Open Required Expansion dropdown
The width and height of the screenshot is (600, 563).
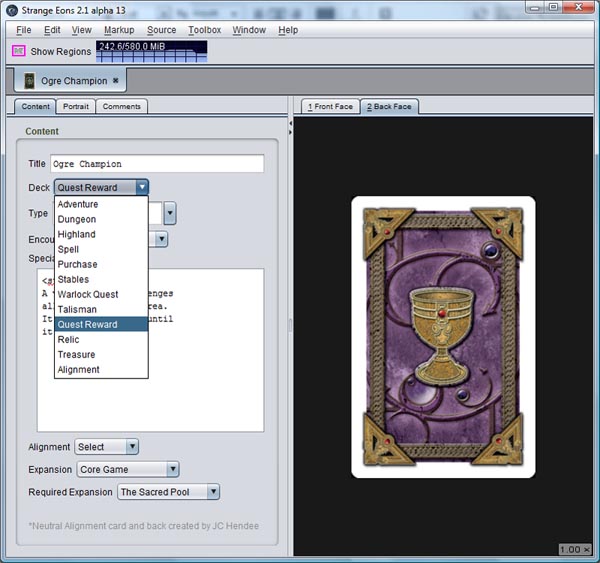point(168,492)
